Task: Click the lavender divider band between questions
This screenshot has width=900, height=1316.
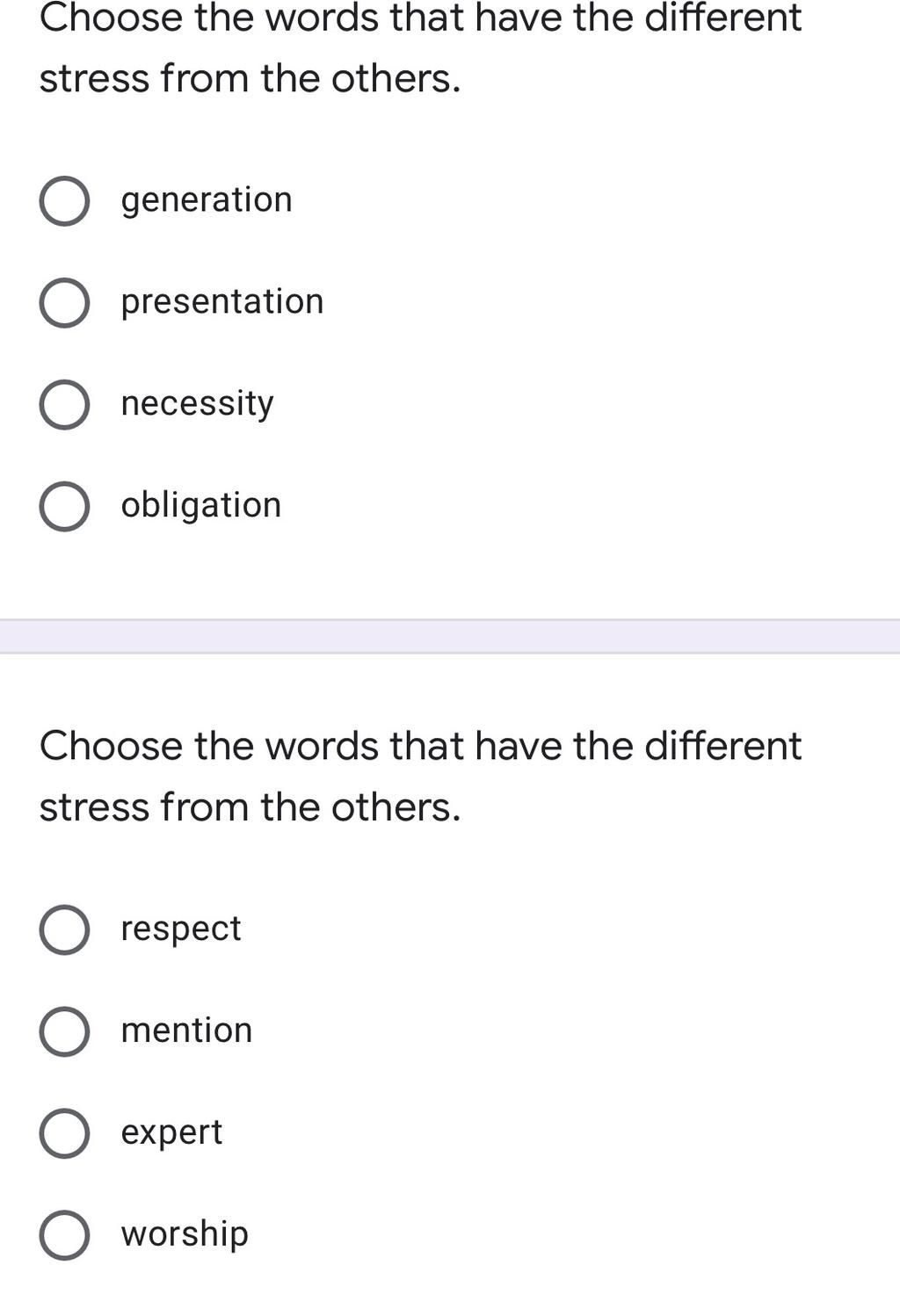Action: click(x=450, y=636)
